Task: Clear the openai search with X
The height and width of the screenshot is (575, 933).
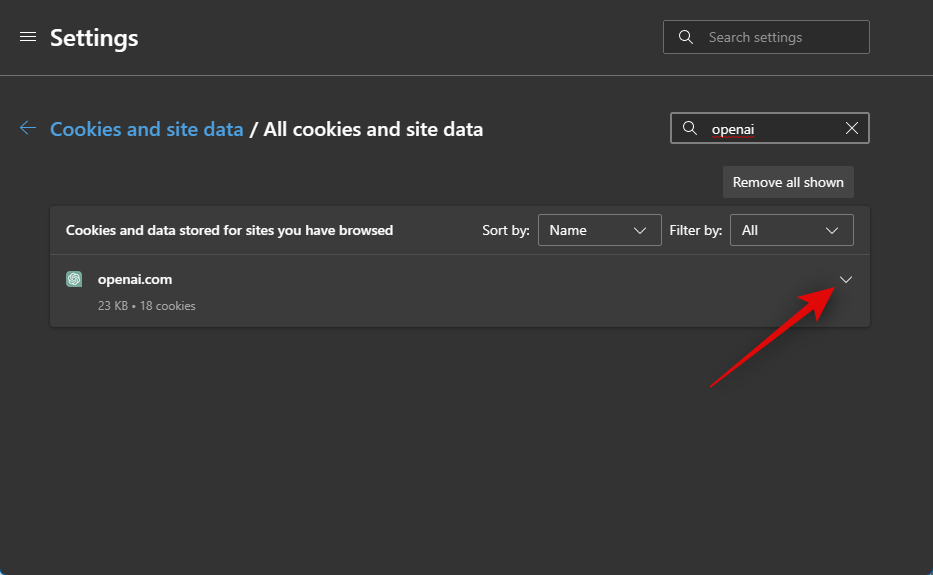Action: point(851,128)
